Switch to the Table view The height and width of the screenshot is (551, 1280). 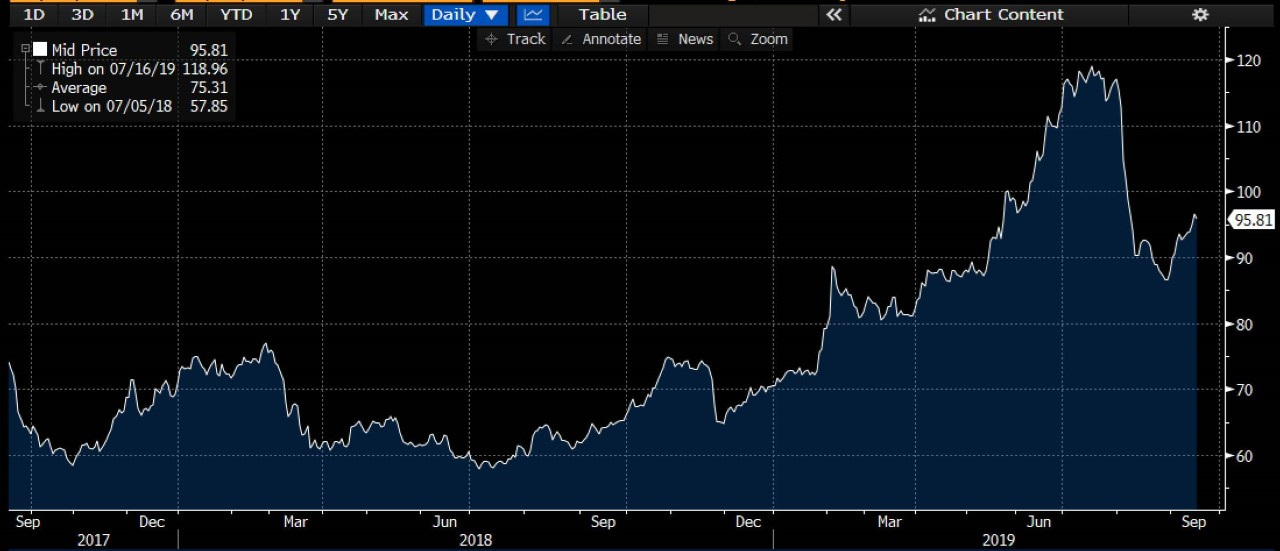click(x=602, y=15)
